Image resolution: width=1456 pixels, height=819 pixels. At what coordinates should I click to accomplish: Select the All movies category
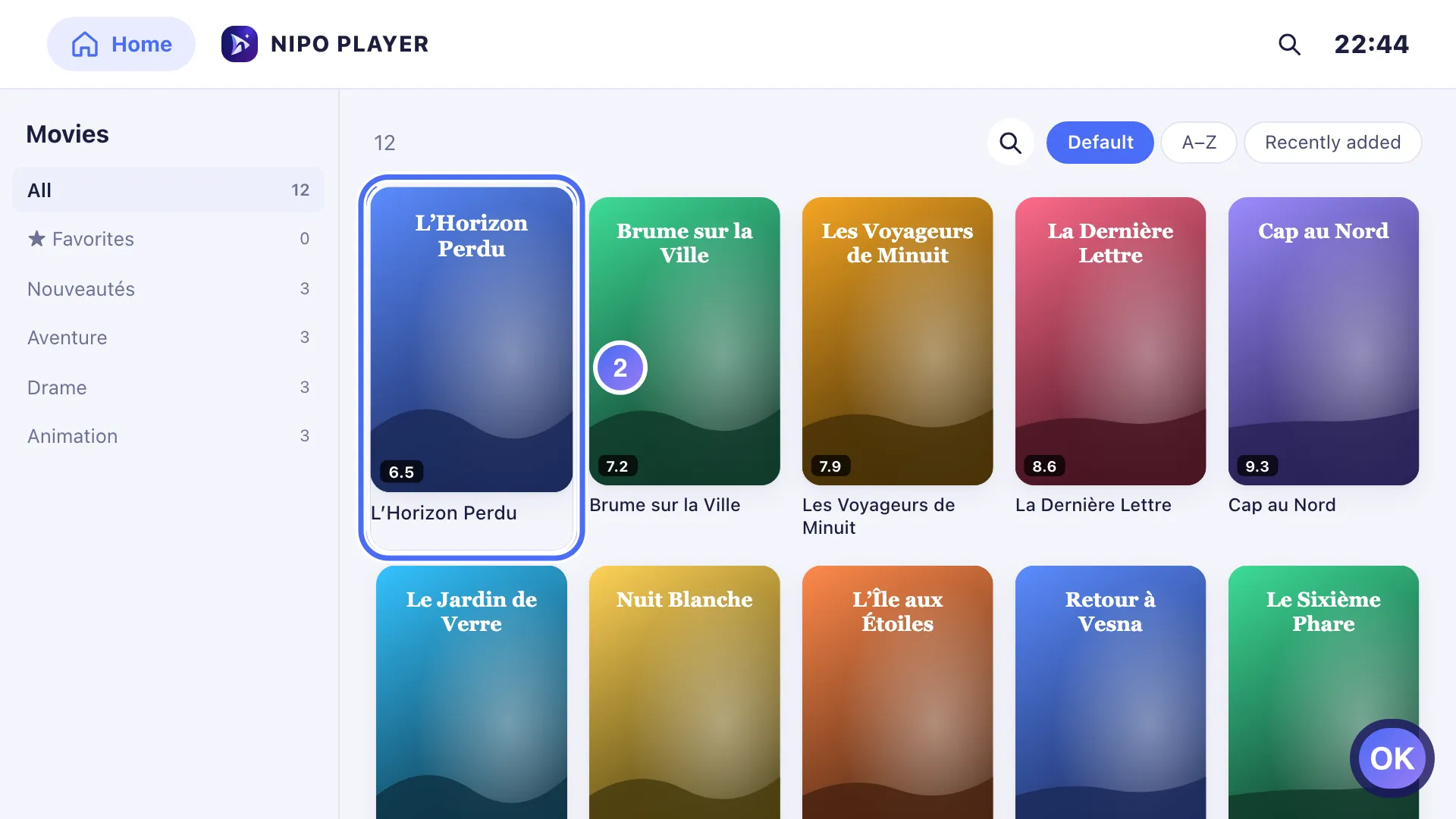click(x=168, y=190)
